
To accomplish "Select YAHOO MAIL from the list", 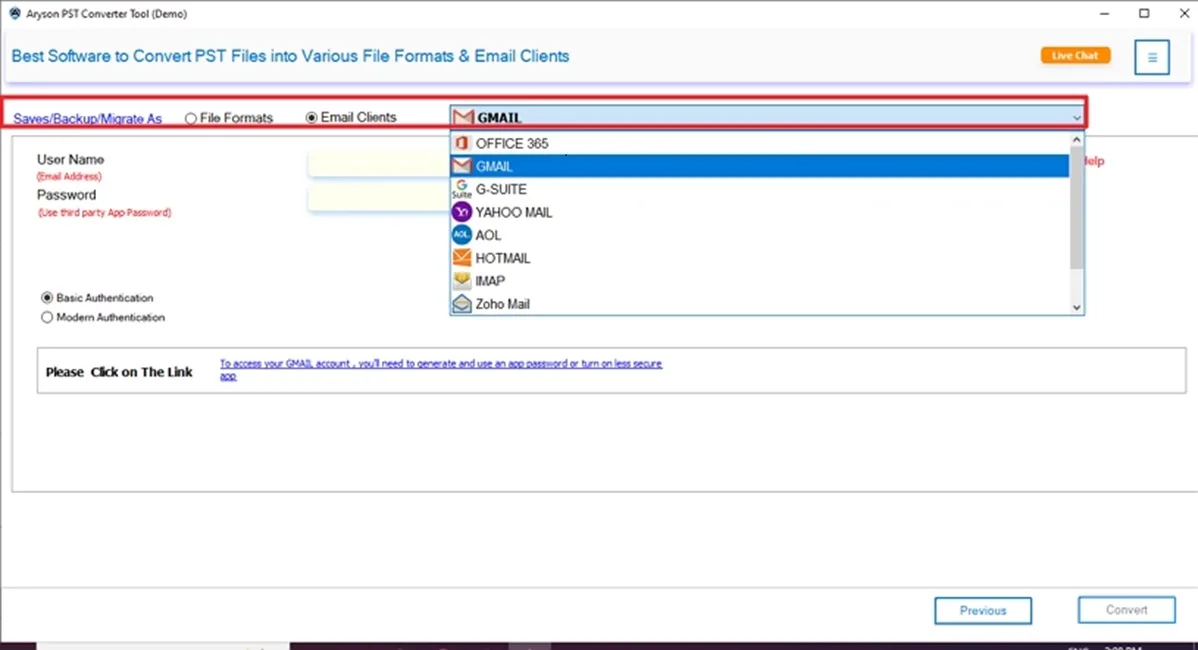I will 759,212.
